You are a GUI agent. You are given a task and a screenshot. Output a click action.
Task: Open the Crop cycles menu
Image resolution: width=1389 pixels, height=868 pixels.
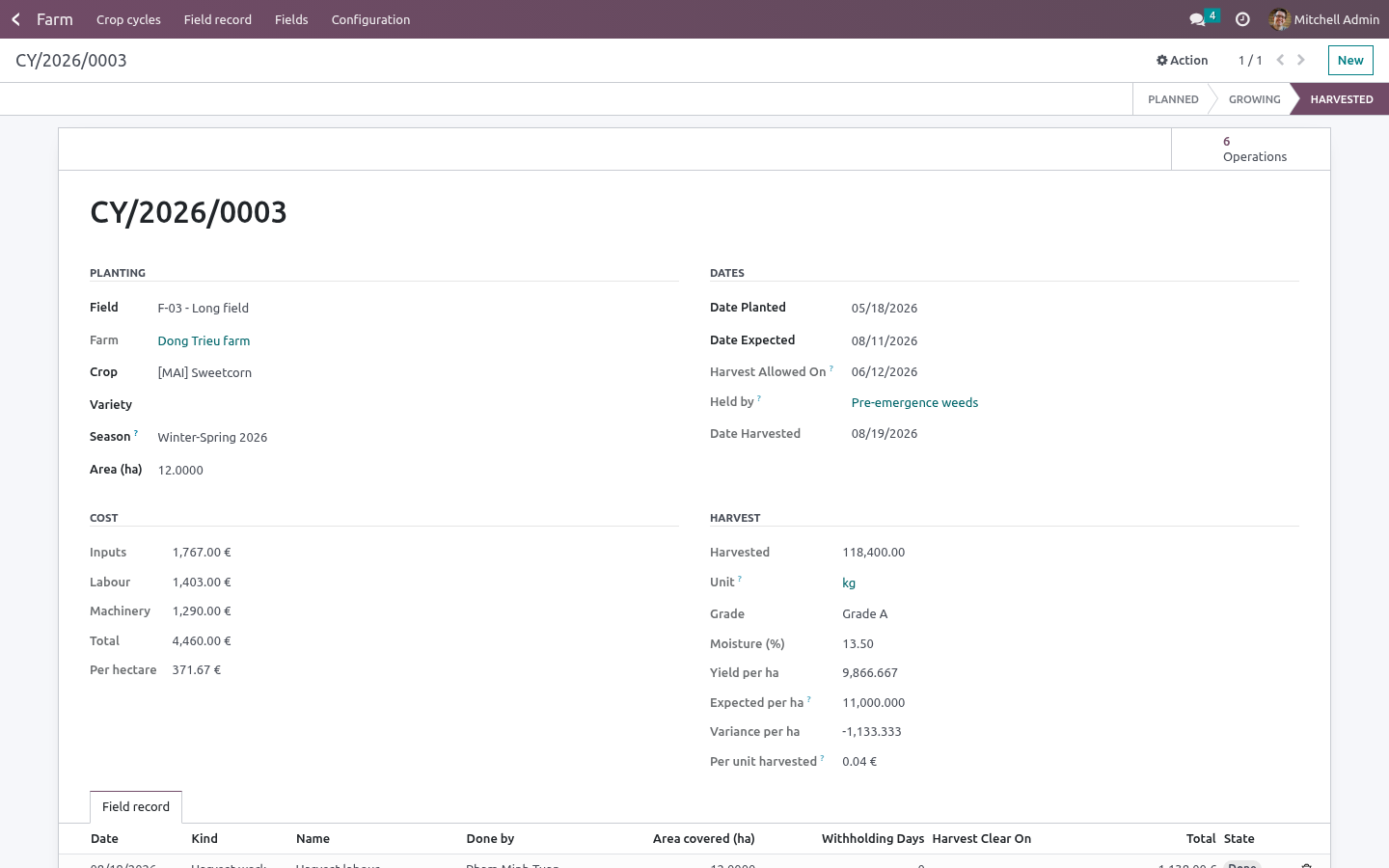(128, 19)
